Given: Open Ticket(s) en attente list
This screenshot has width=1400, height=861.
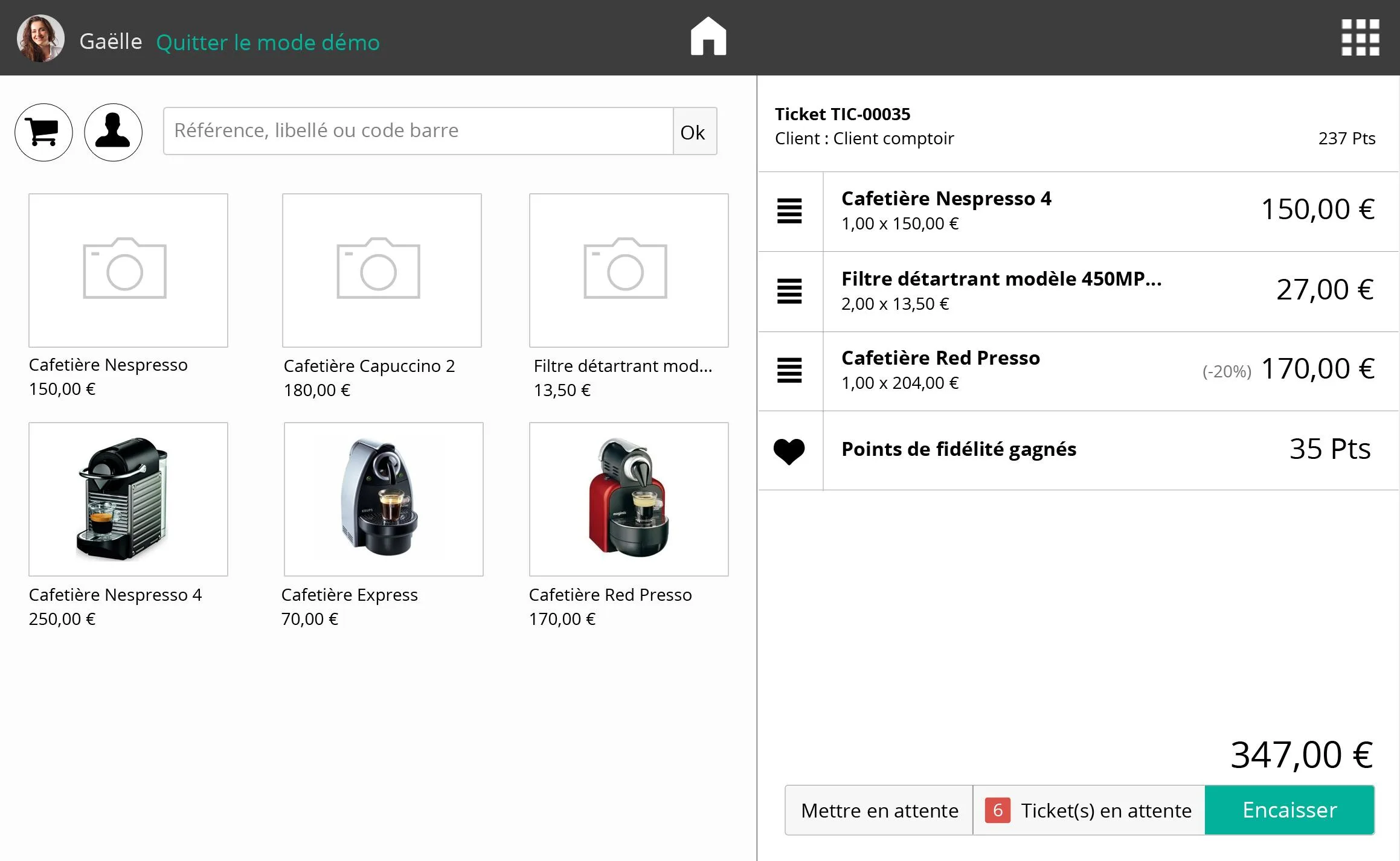Looking at the screenshot, I should pos(1089,810).
